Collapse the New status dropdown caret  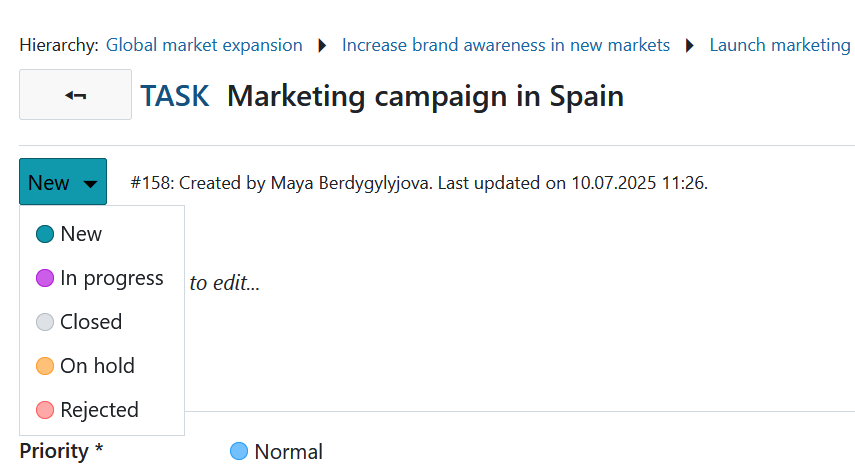[x=90, y=183]
